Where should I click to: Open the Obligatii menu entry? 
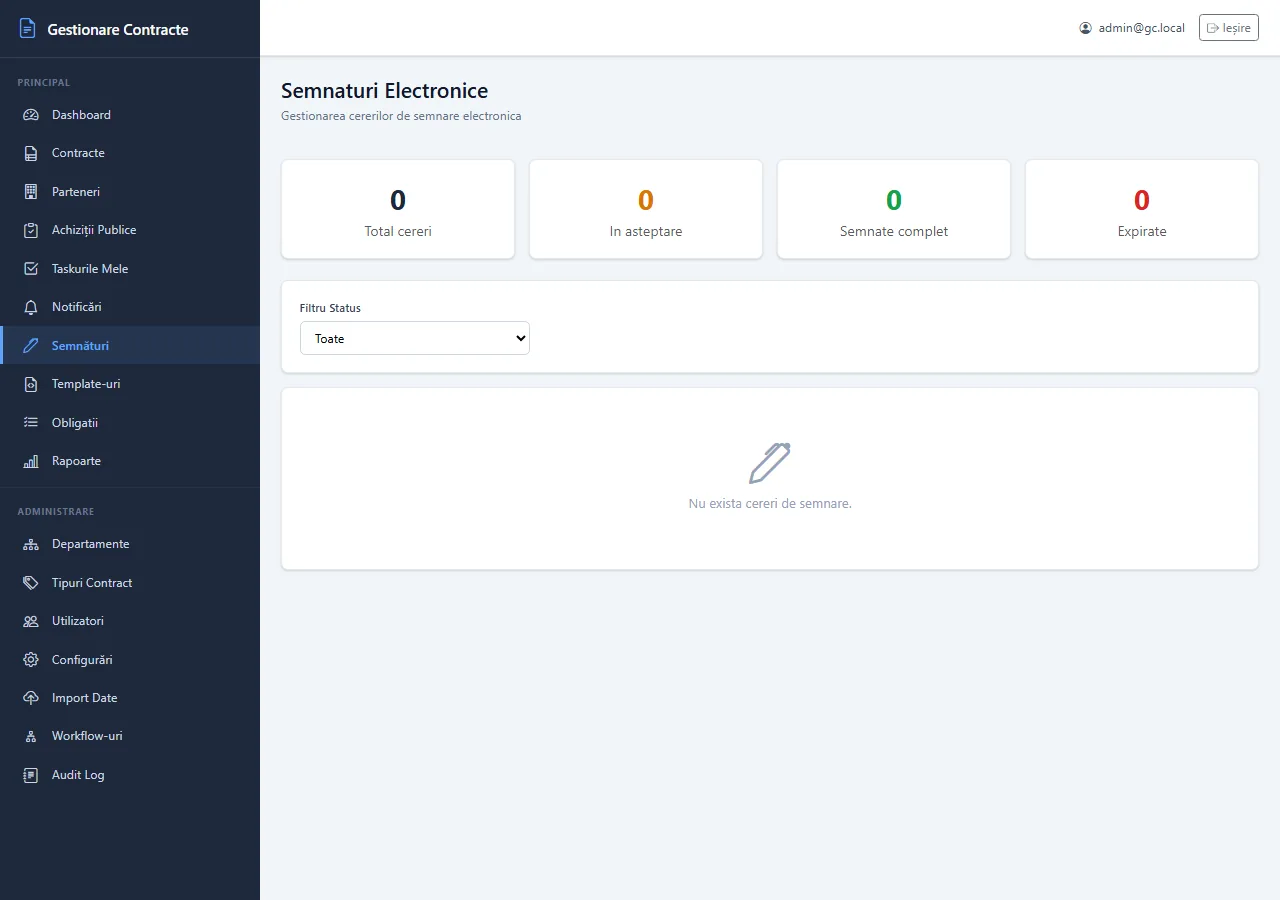(x=130, y=423)
